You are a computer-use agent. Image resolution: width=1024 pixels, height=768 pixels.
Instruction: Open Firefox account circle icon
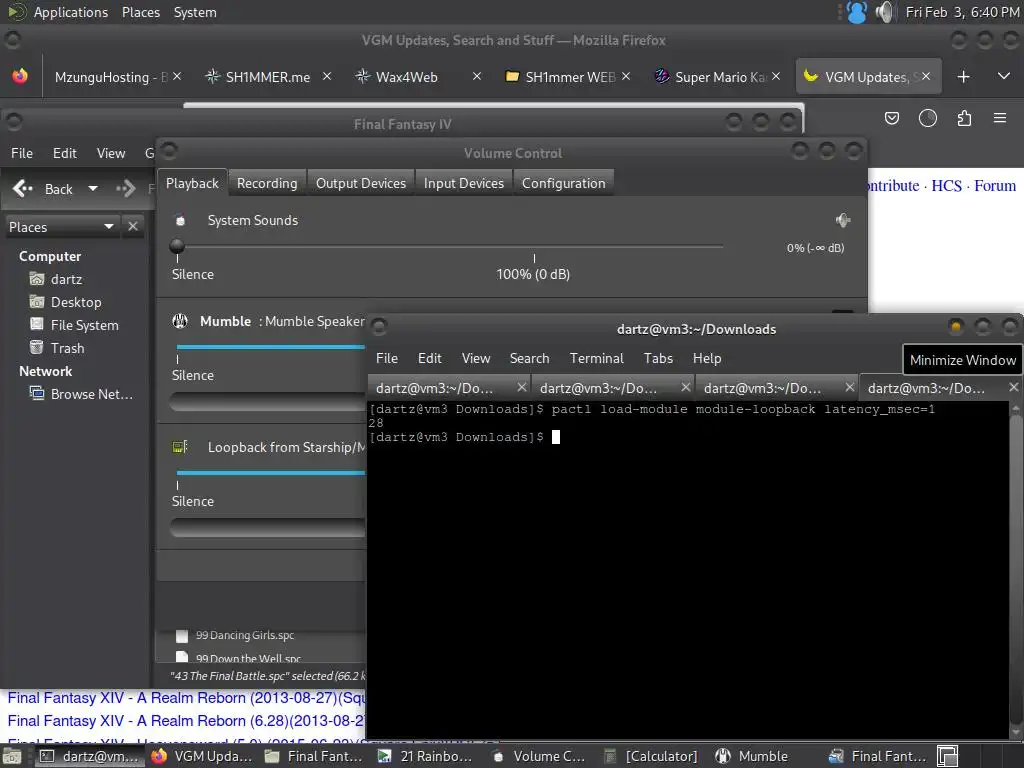tap(927, 118)
